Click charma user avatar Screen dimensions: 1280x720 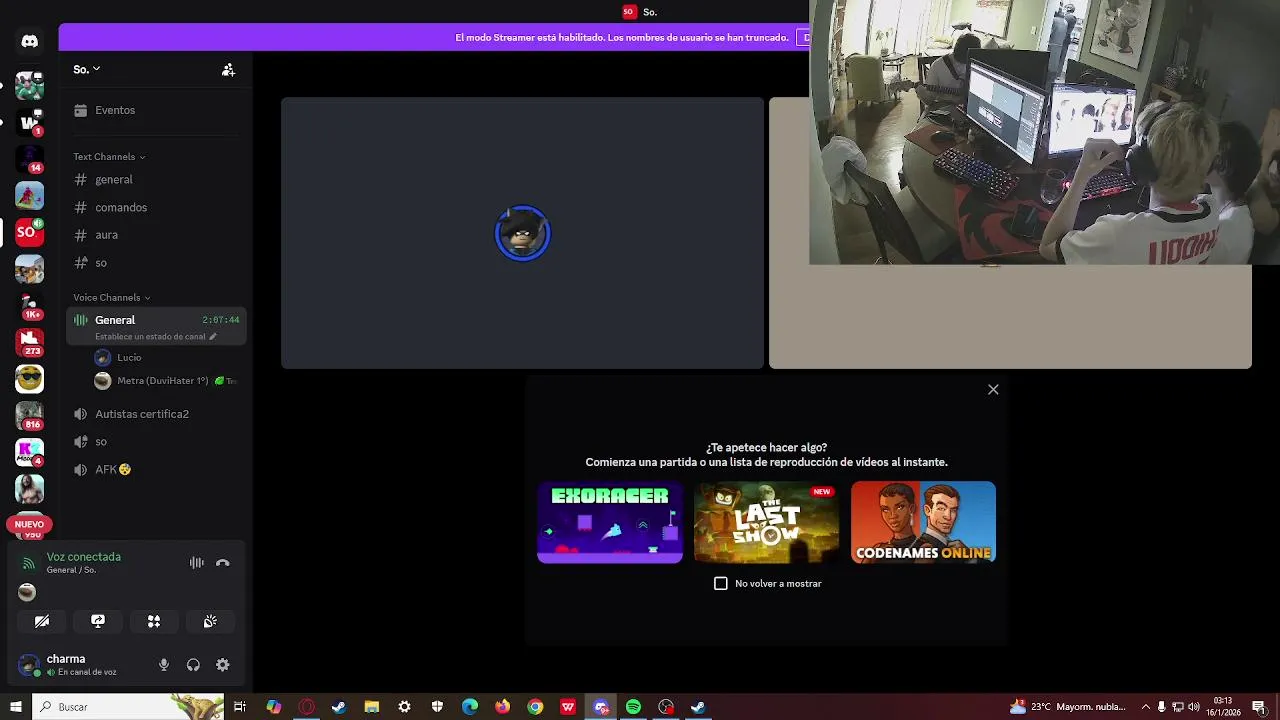click(29, 665)
